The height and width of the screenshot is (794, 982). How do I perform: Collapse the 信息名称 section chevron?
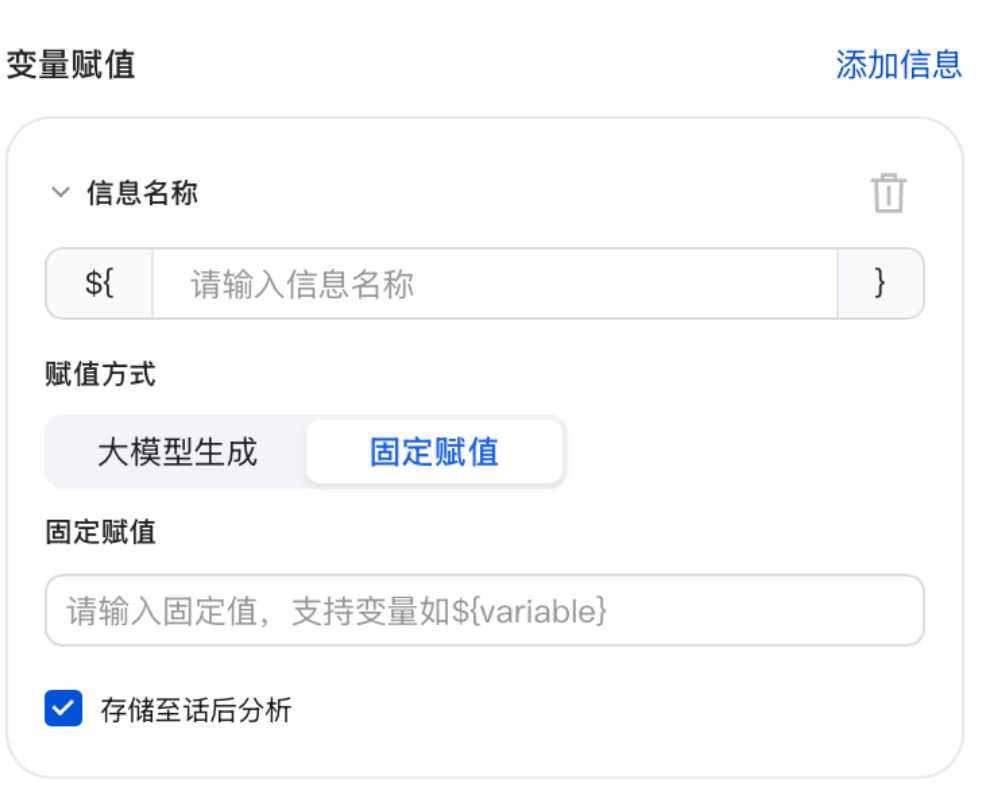(x=60, y=192)
